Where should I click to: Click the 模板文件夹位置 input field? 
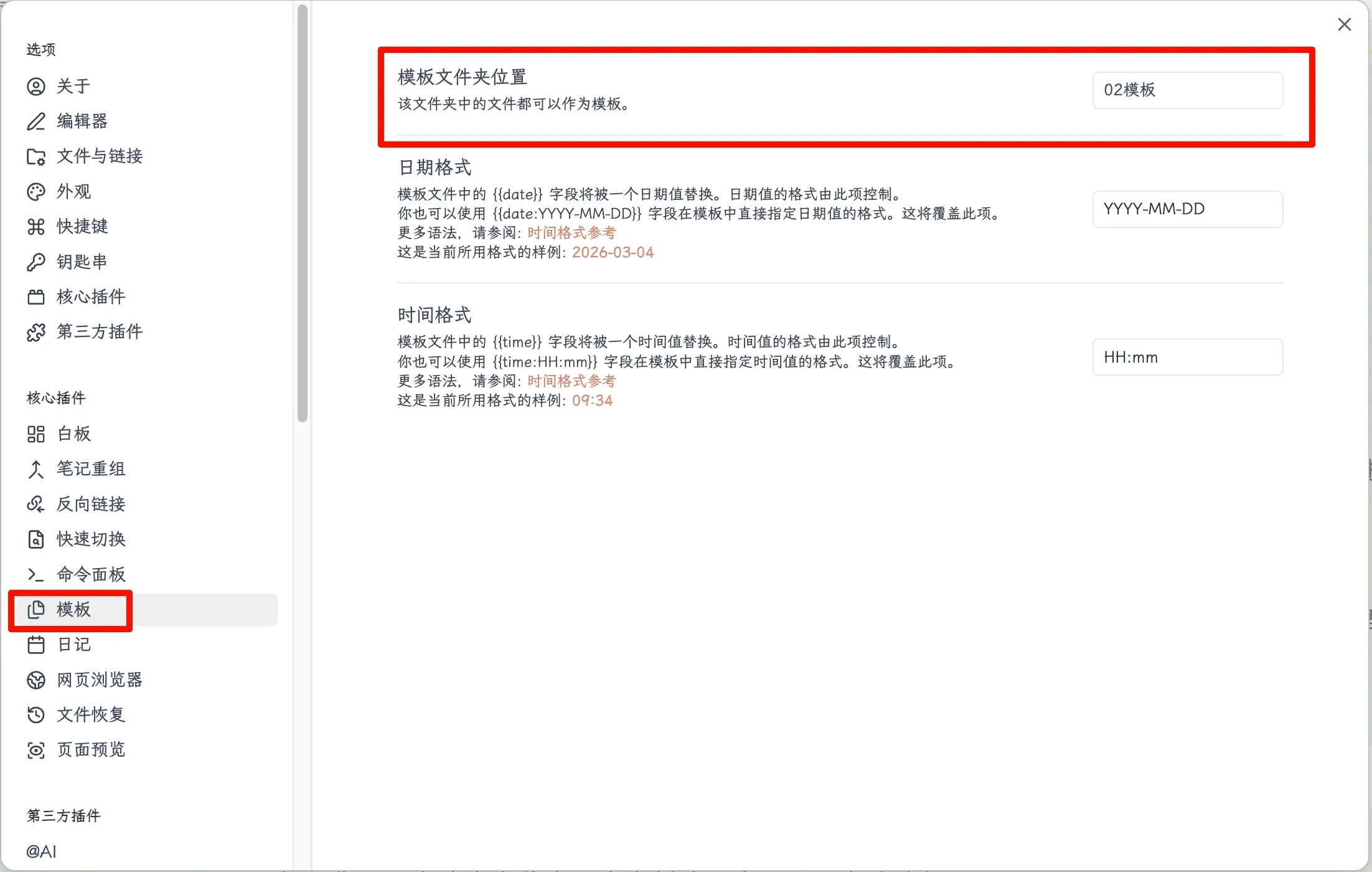[x=1187, y=90]
